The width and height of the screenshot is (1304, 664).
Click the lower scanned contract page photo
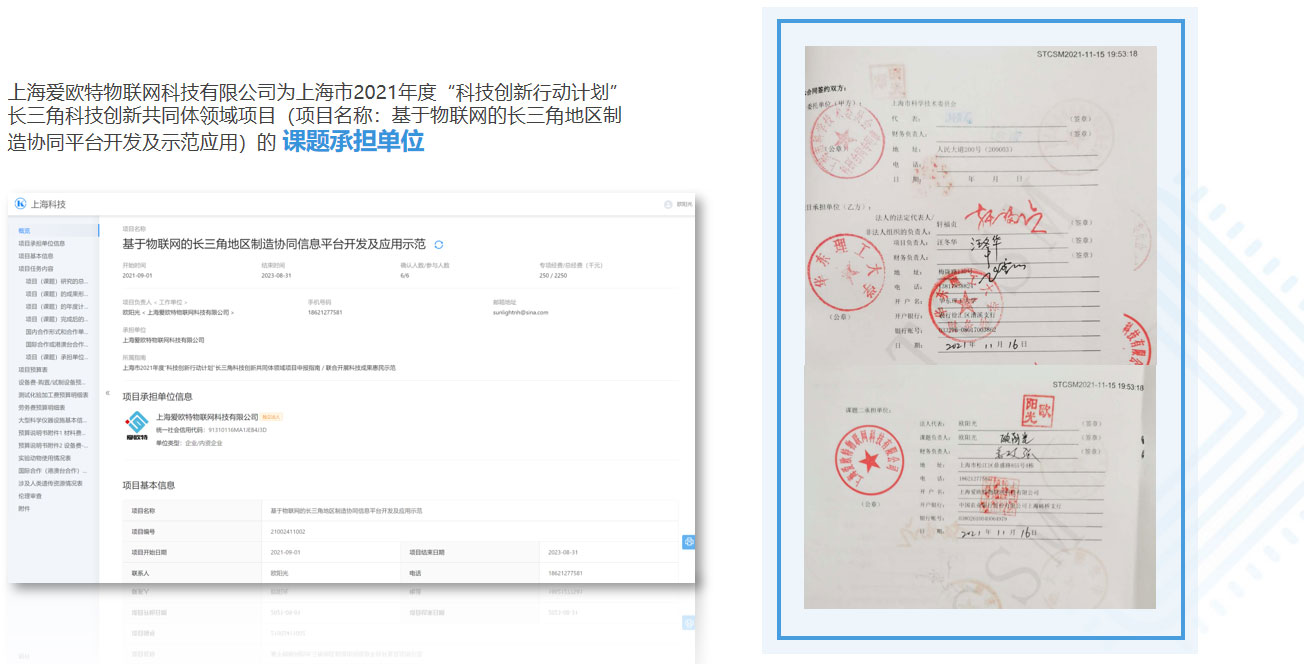pyautogui.click(x=980, y=487)
